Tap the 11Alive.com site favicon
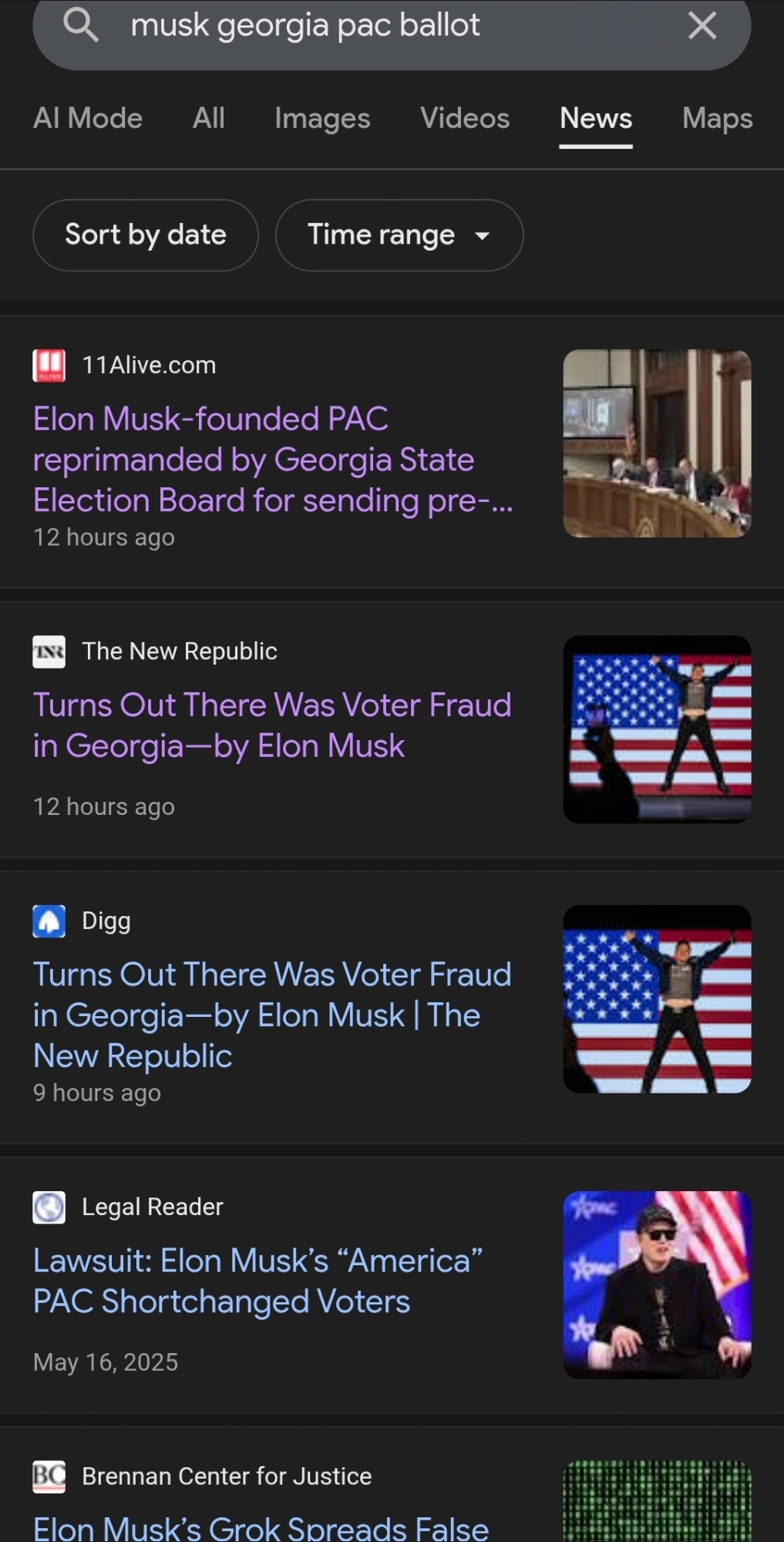Image resolution: width=784 pixels, height=1542 pixels. [x=49, y=365]
